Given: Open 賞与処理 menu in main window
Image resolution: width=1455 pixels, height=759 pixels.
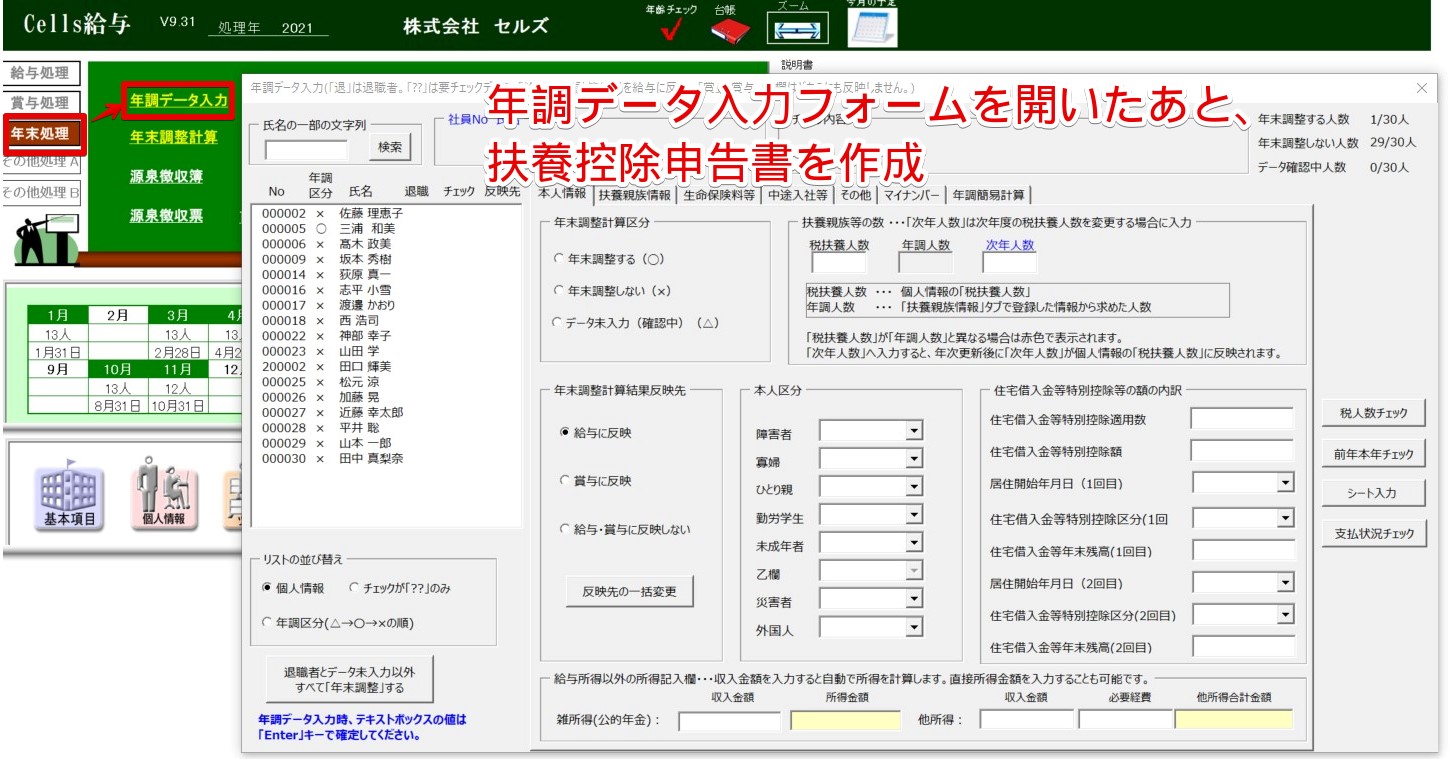Looking at the screenshot, I should pyautogui.click(x=40, y=102).
